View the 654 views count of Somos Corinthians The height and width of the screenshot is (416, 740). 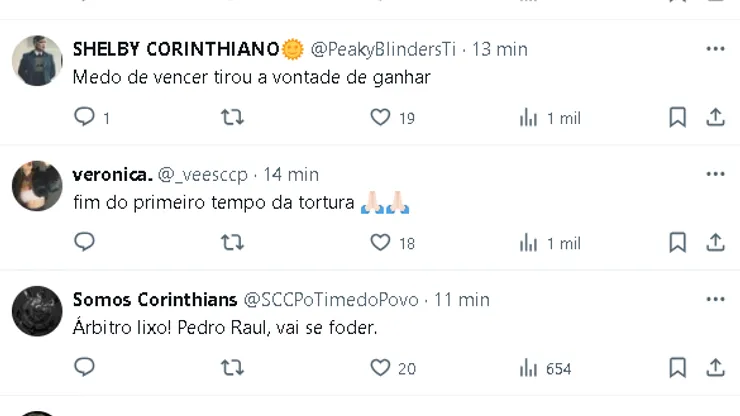(546, 368)
